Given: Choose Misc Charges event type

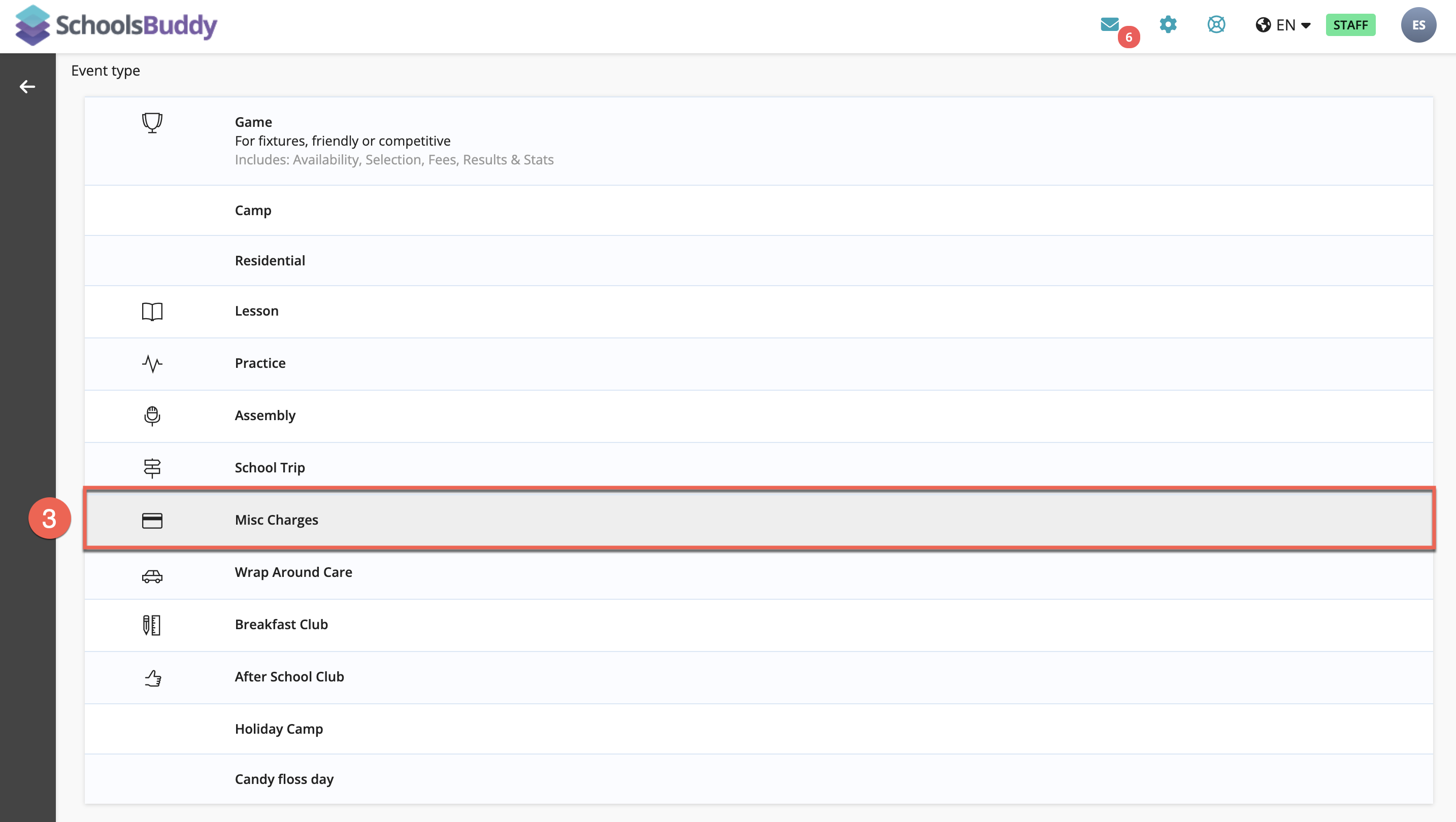Looking at the screenshot, I should coord(758,520).
